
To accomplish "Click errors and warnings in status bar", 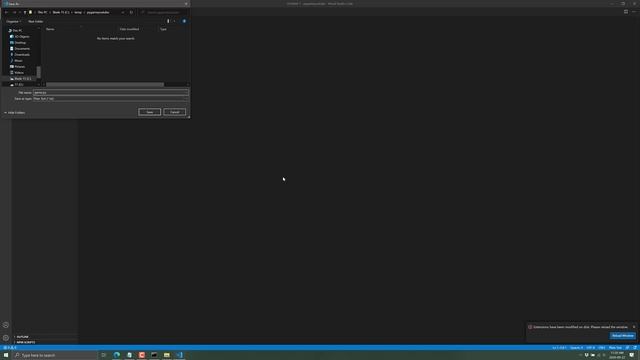I will click(10, 348).
